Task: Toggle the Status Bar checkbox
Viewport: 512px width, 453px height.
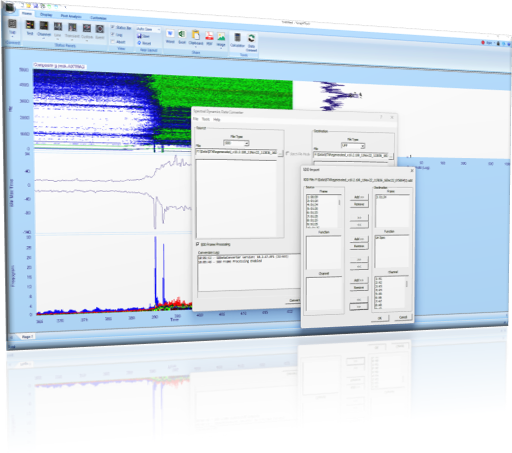Action: point(113,27)
